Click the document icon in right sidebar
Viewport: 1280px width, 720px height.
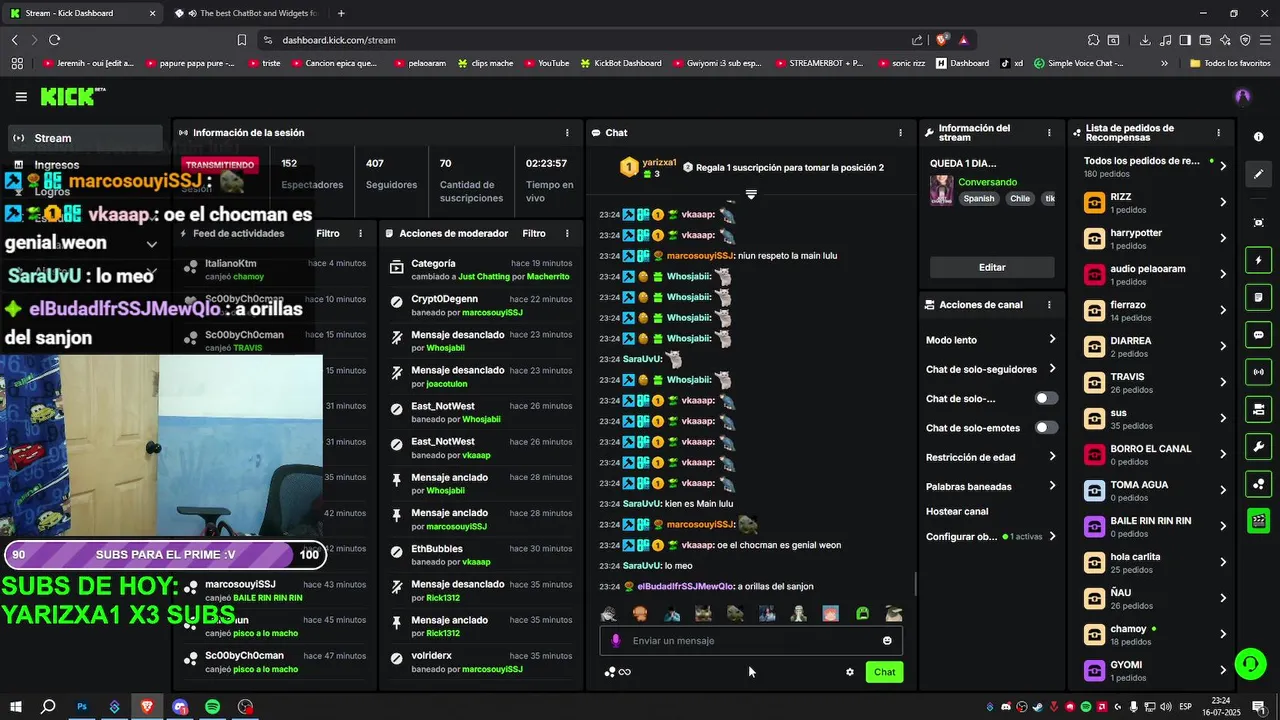pyautogui.click(x=1259, y=298)
